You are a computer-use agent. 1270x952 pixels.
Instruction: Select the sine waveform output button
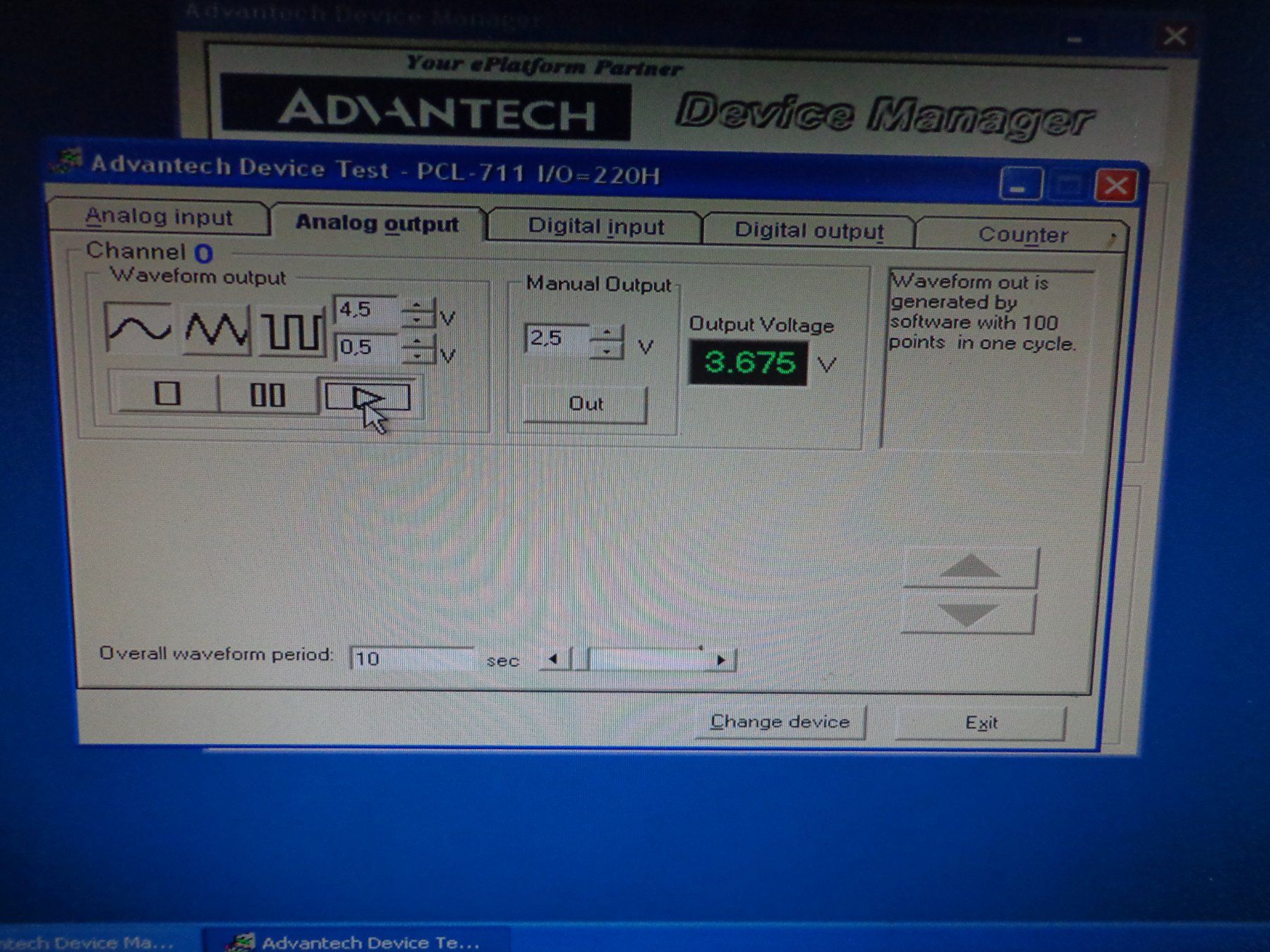(138, 327)
